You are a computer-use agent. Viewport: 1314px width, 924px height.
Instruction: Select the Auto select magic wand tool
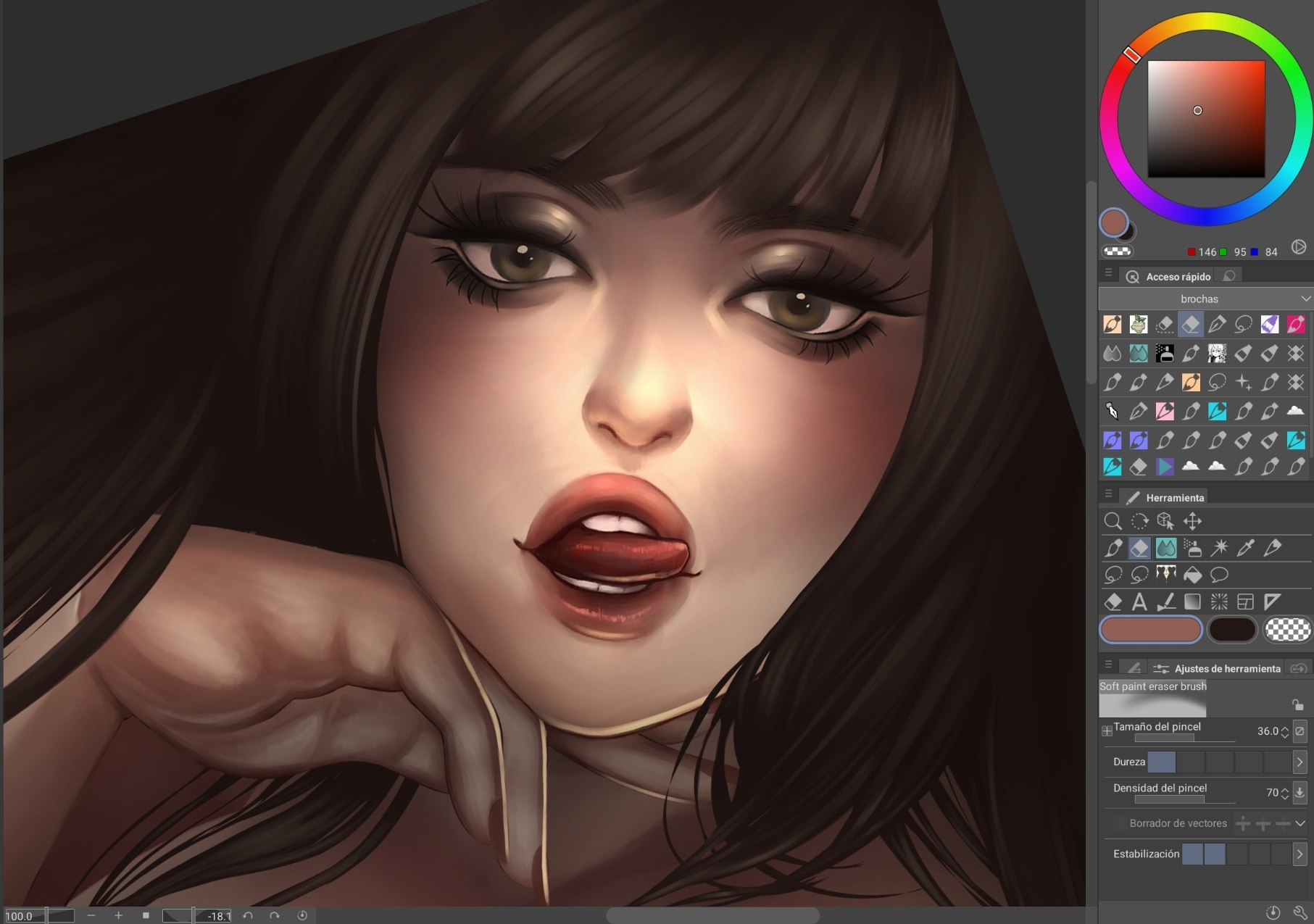[1219, 548]
